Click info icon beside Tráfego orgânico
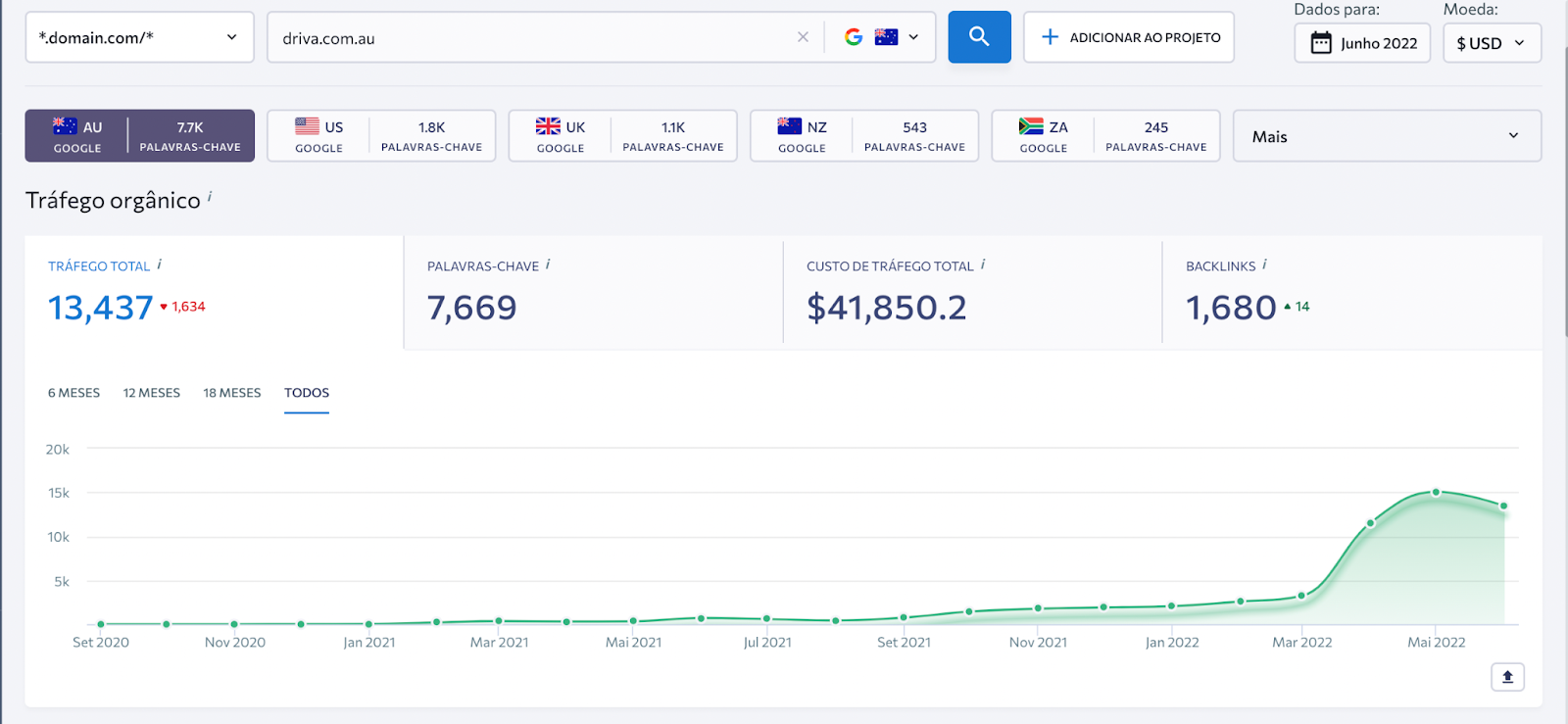1568x724 pixels. (210, 196)
